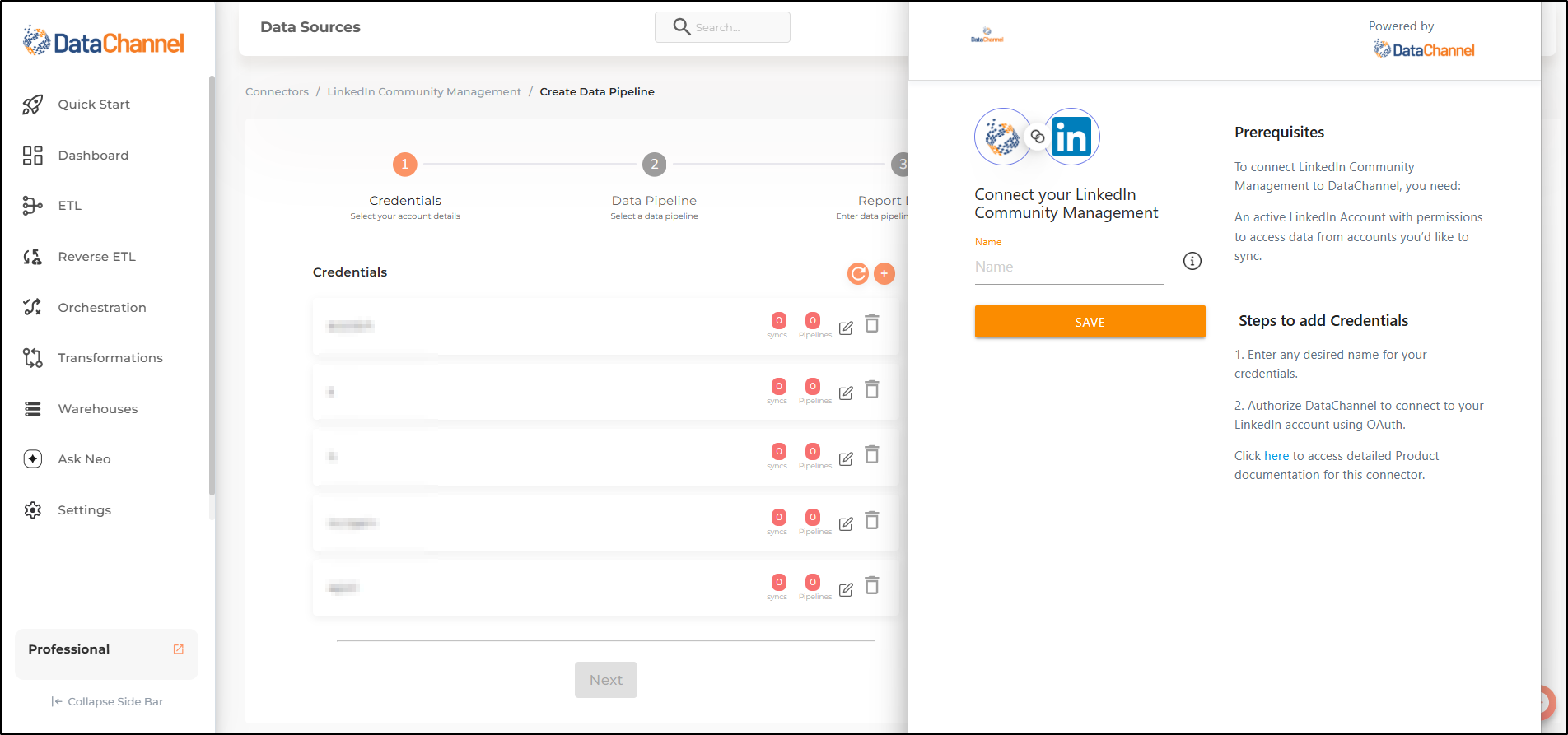Edit the last credential row
The height and width of the screenshot is (735, 1568).
tap(846, 590)
